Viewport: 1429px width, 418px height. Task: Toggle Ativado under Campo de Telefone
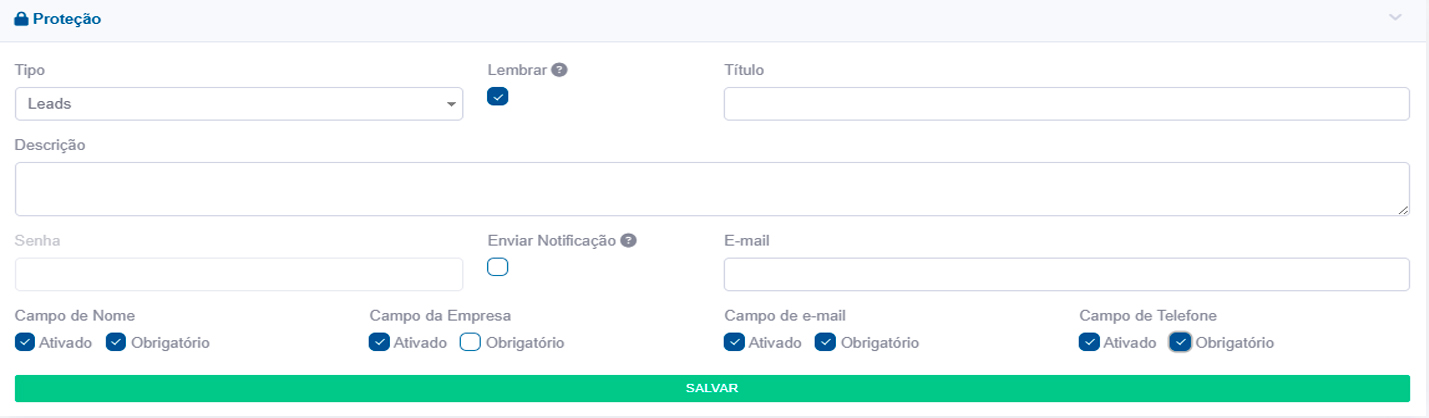pos(1089,343)
